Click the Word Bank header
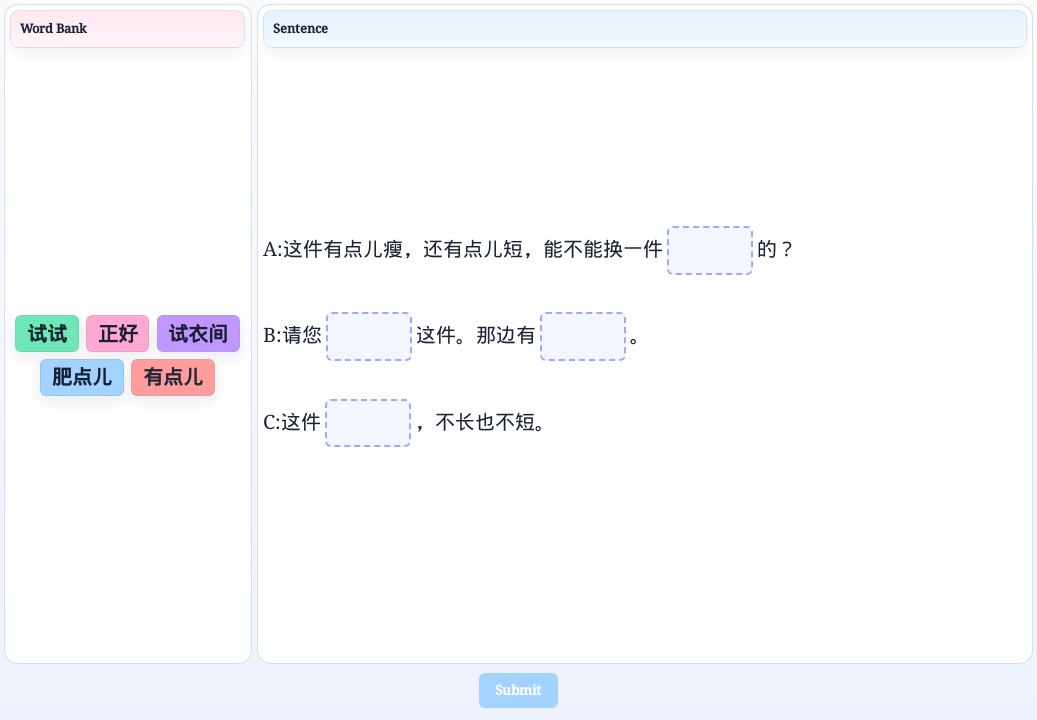The image size is (1037, 720). pos(128,28)
